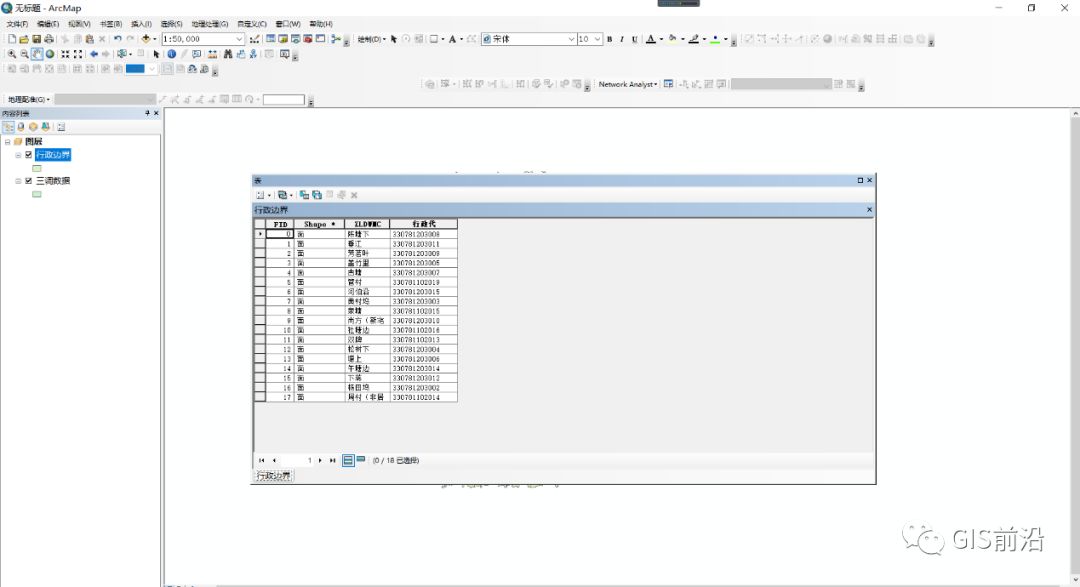Select the Zoom In tool
The height and width of the screenshot is (587, 1080).
point(12,54)
